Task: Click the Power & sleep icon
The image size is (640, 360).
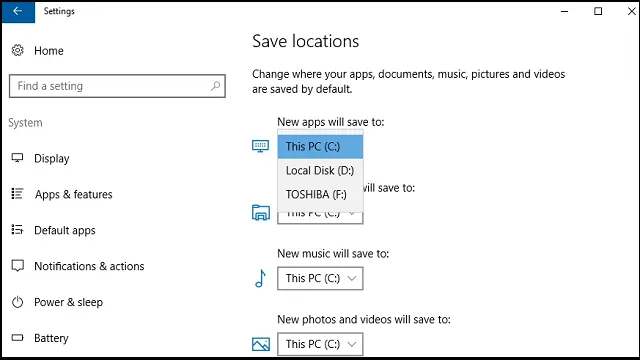Action: [x=18, y=302]
